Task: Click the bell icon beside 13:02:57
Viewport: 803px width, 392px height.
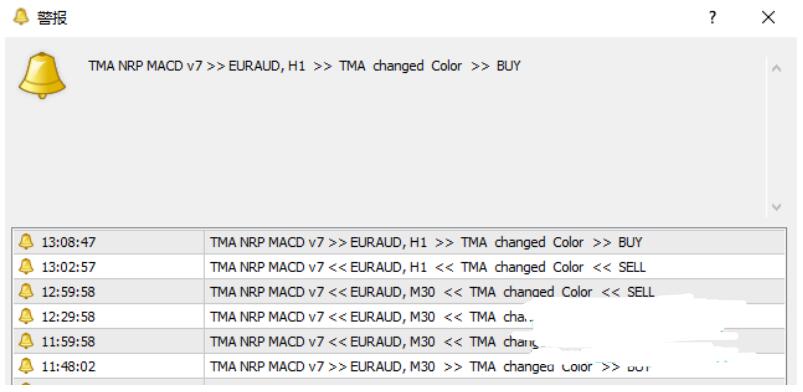Action: pyautogui.click(x=26, y=266)
